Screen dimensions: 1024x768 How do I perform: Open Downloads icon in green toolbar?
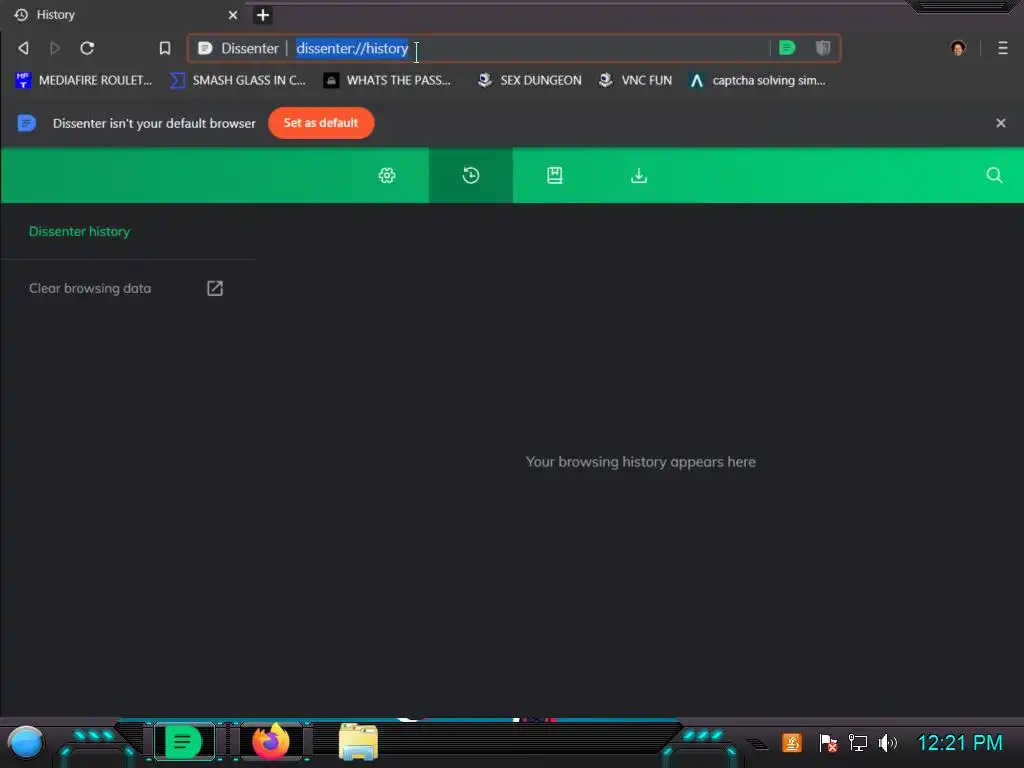[639, 175]
